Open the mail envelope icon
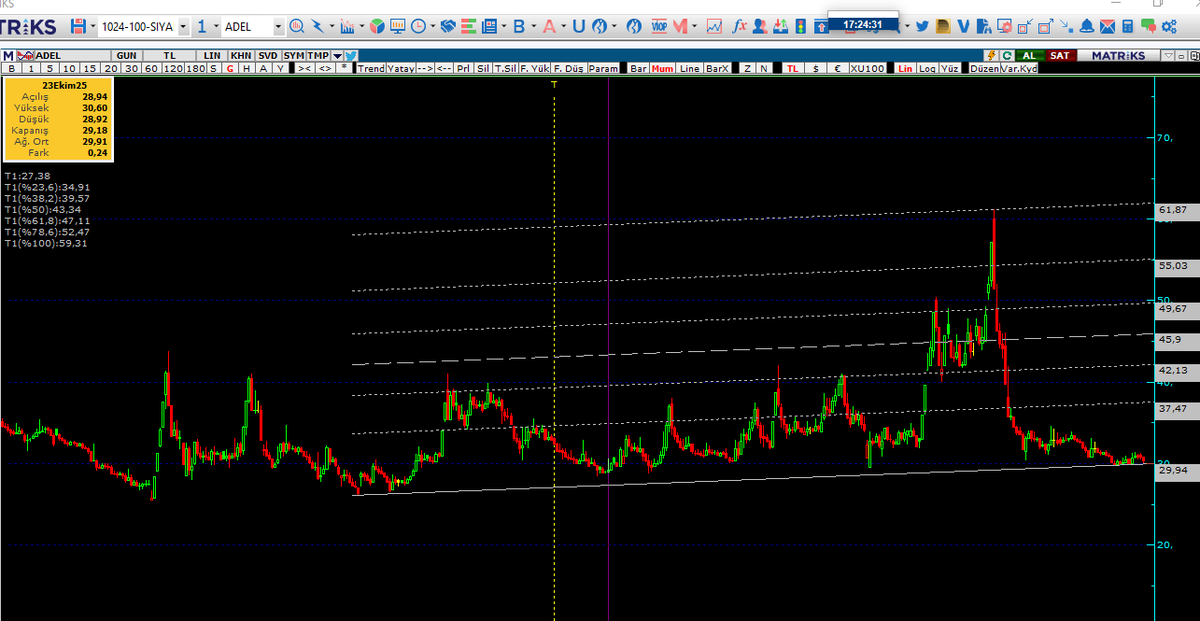The width and height of the screenshot is (1200, 621). pyautogui.click(x=1107, y=27)
